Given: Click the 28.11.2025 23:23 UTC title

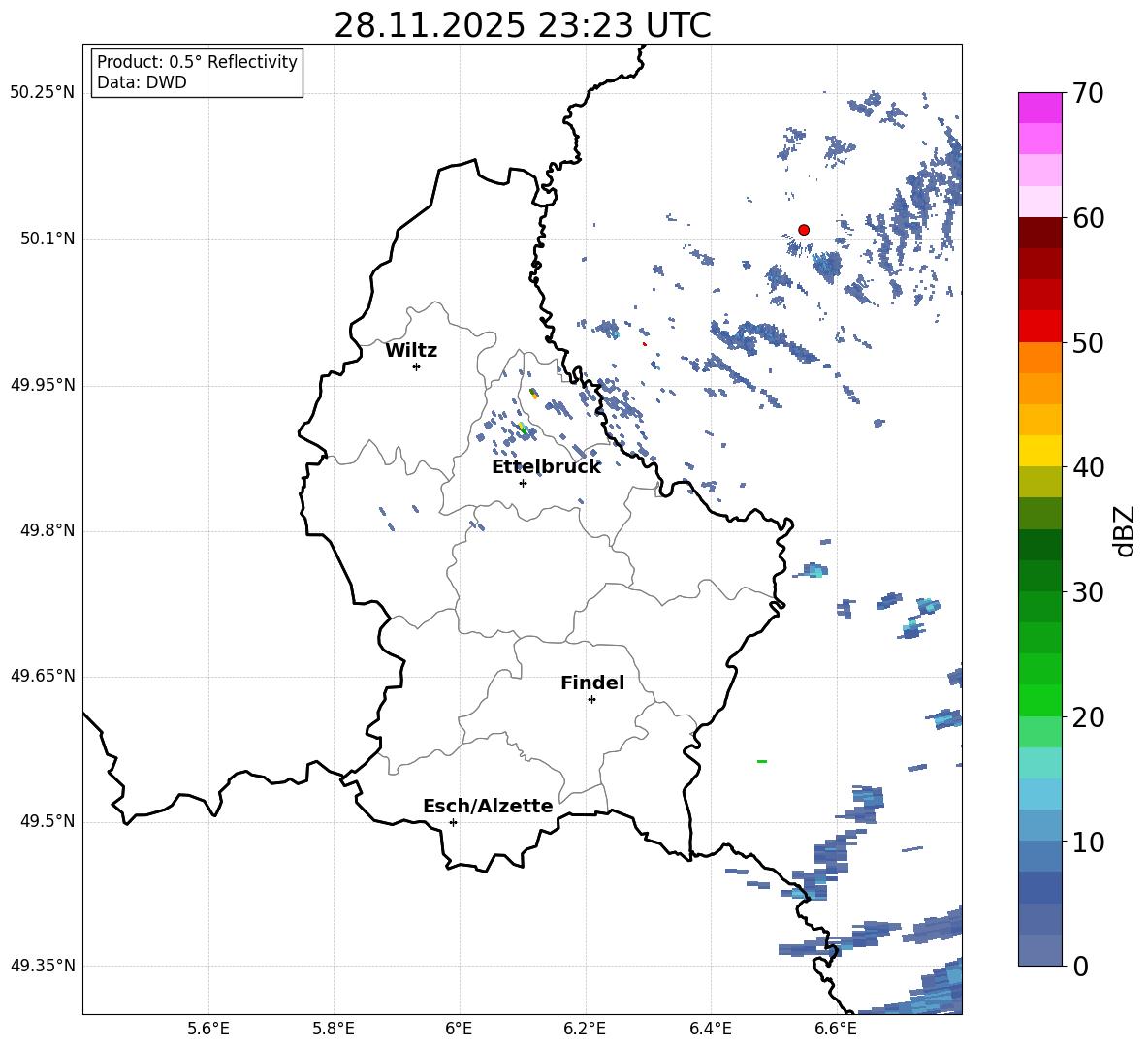Looking at the screenshot, I should (523, 25).
